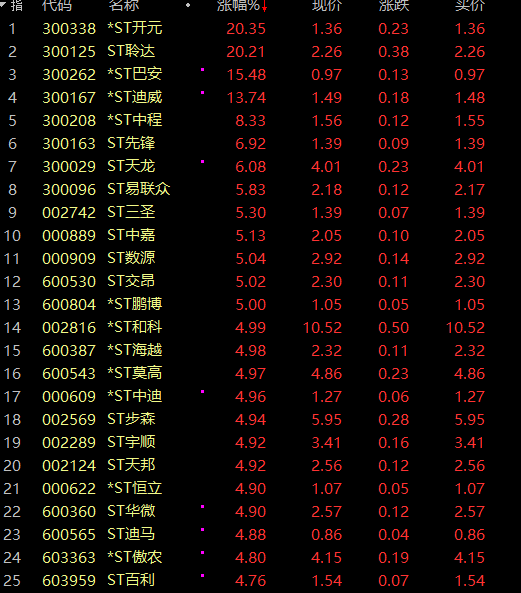Sort by the 现价 column header

327,5
